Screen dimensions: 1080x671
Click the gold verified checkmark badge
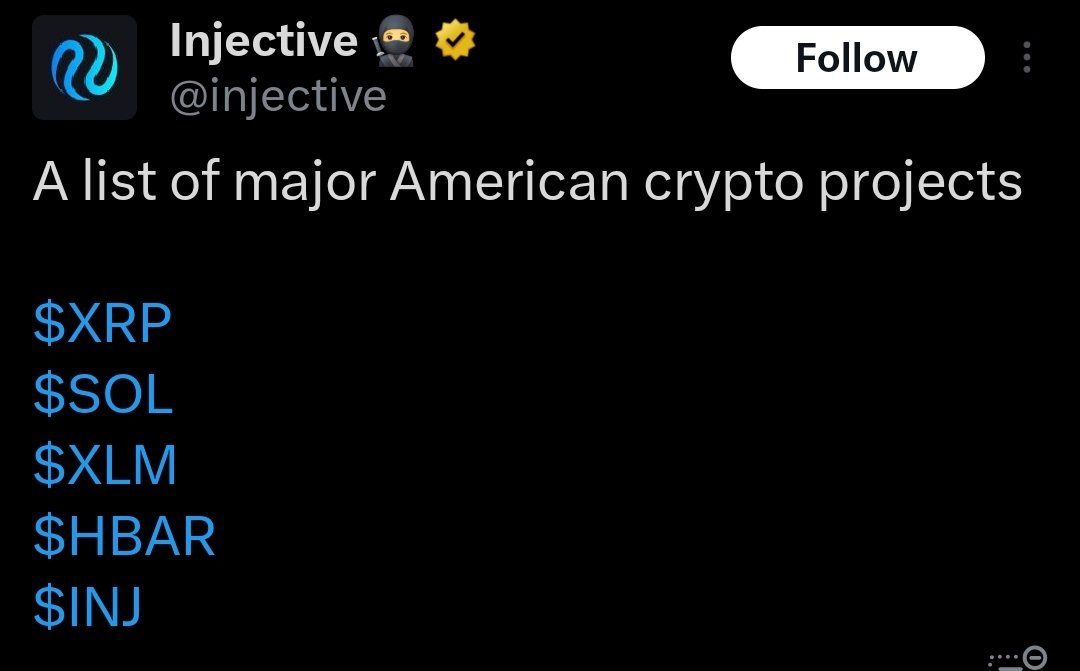point(455,41)
